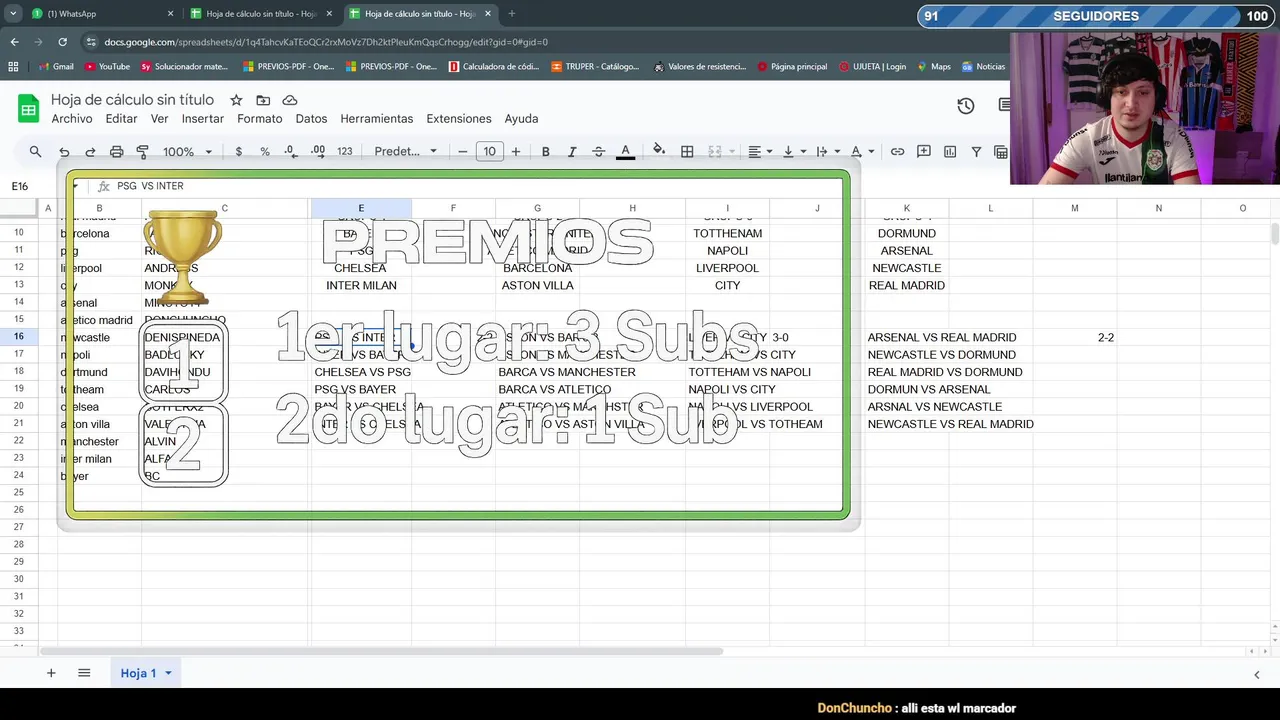The image size is (1280, 720).
Task: Open the all sheets list icon
Action: pos(84,673)
